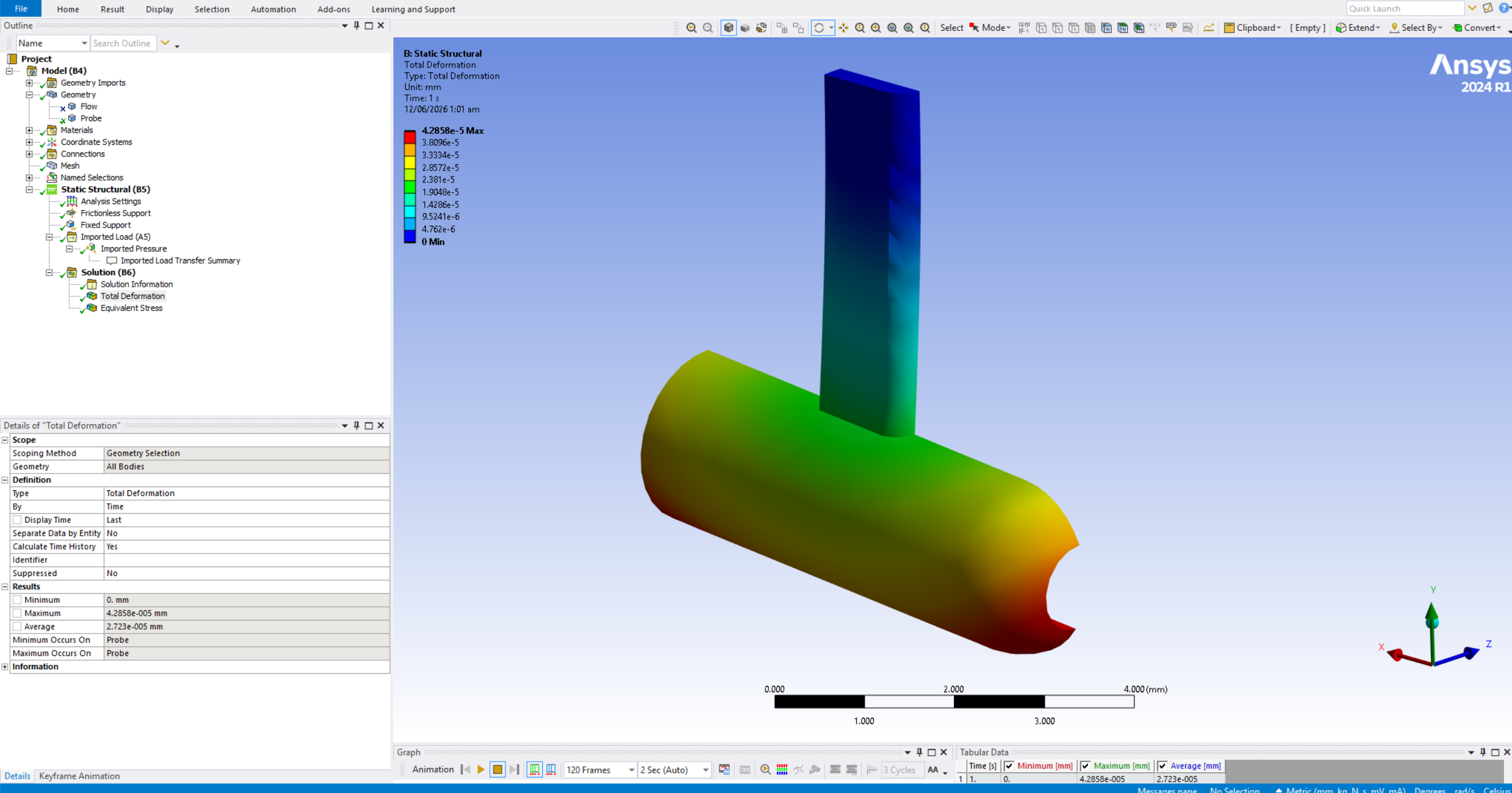Open the Result ribbon tab
Viewport: 1512px width, 793px height.
pos(113,9)
